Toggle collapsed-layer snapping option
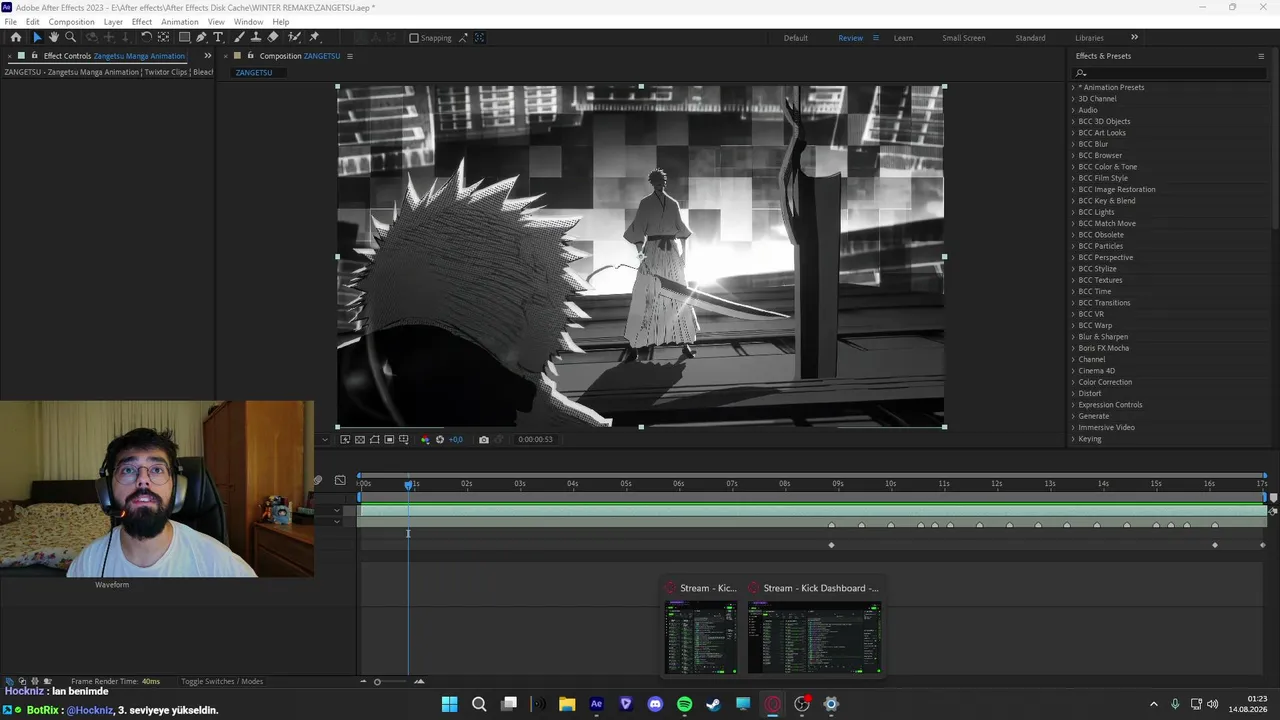This screenshot has height=720, width=1280. point(480,38)
